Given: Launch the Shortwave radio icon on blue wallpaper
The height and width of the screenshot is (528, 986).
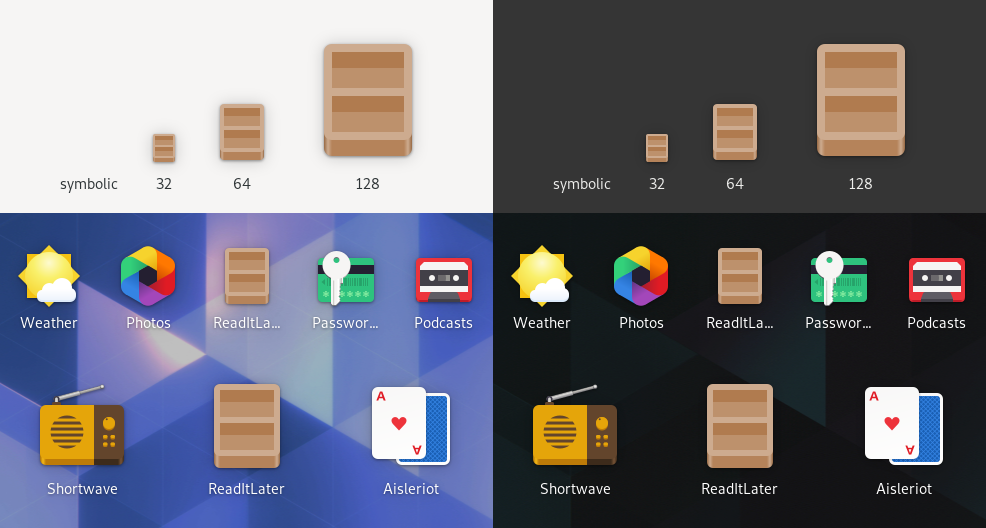Looking at the screenshot, I should (x=82, y=426).
